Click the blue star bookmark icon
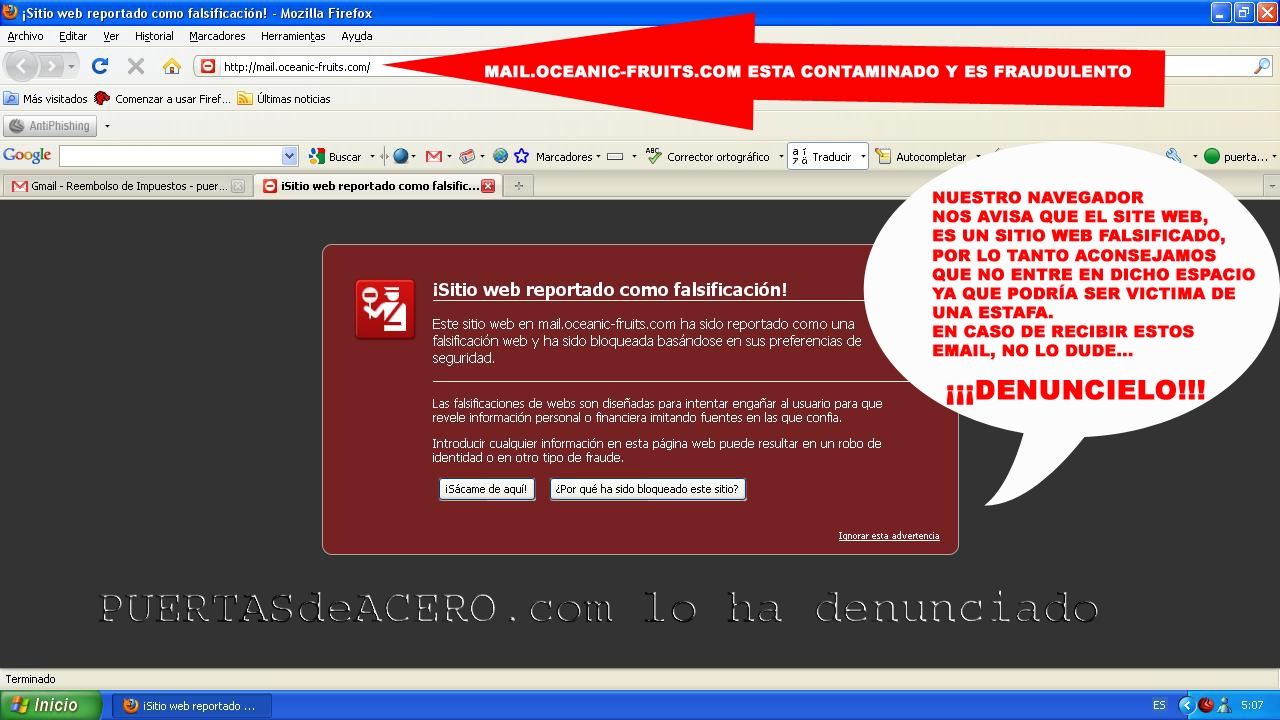The height and width of the screenshot is (720, 1280). tap(521, 156)
